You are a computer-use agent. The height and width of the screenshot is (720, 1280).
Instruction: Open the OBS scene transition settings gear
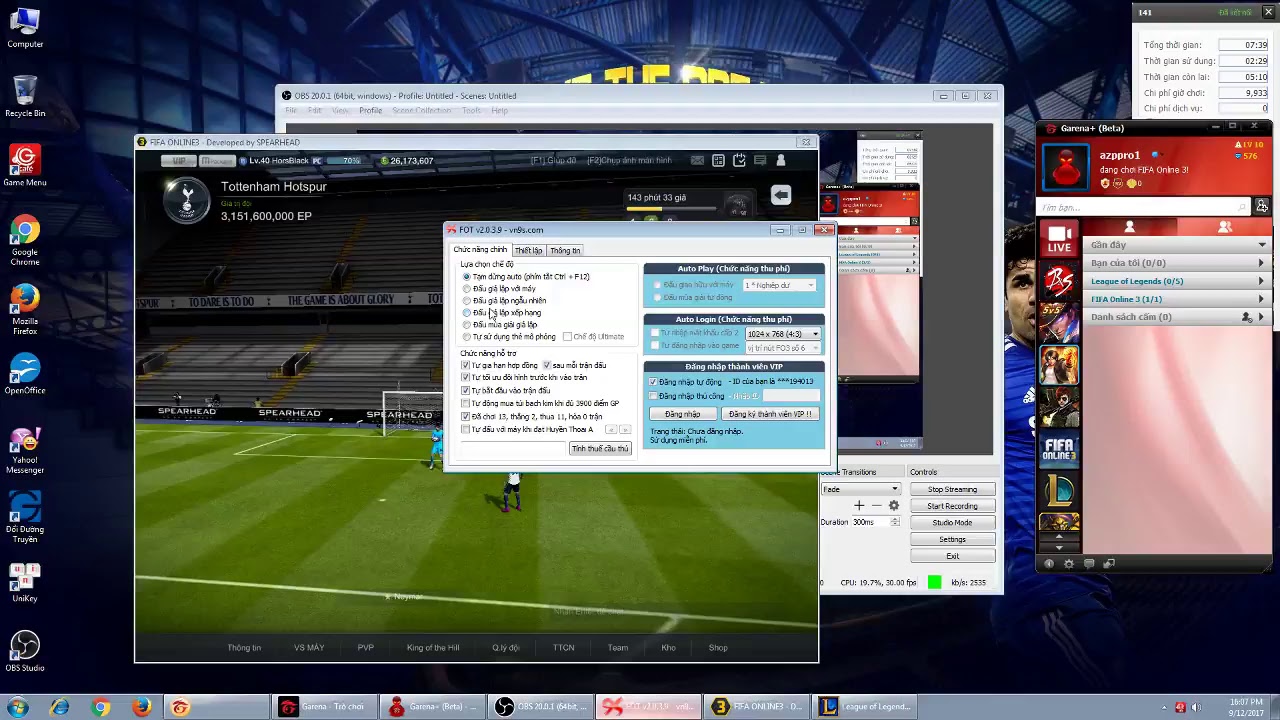894,506
